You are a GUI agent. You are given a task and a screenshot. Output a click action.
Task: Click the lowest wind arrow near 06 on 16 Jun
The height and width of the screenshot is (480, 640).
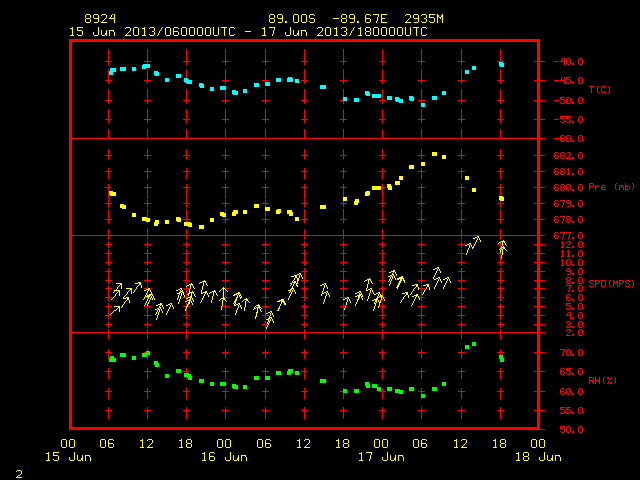point(269,319)
